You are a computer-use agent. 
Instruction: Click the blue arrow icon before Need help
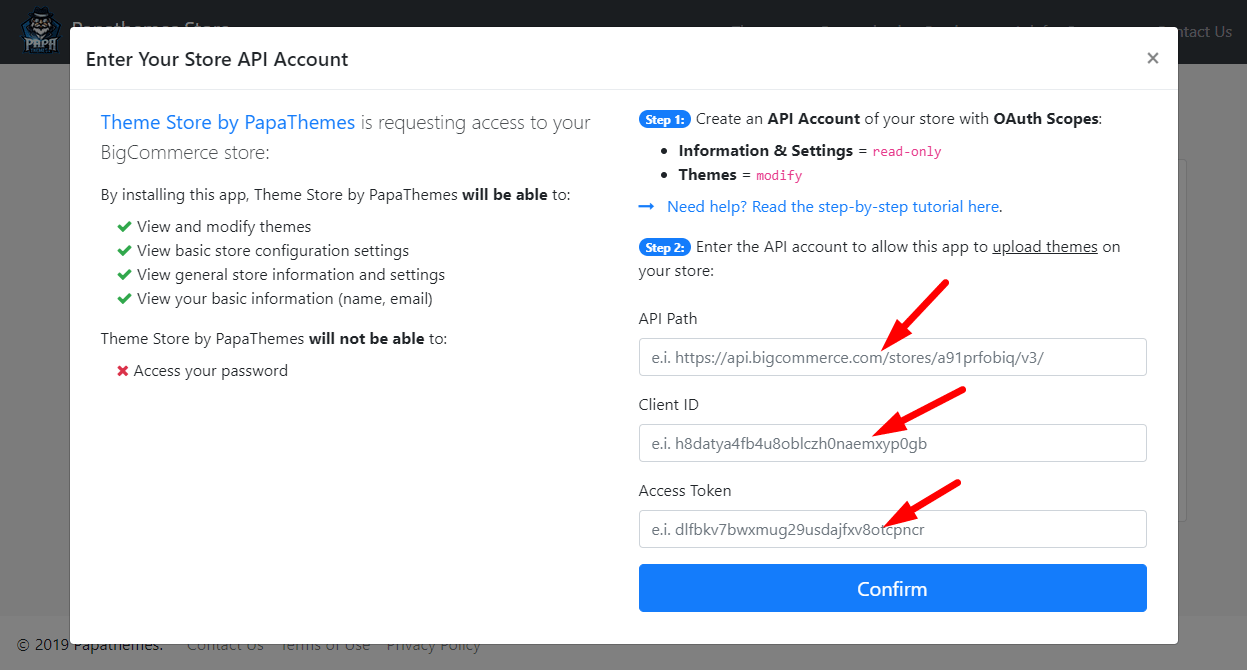[647, 207]
